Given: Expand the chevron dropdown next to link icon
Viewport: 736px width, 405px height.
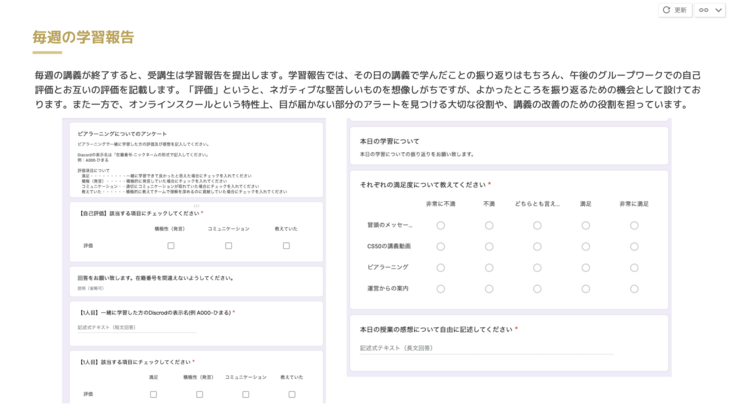Looking at the screenshot, I should pos(718,10).
